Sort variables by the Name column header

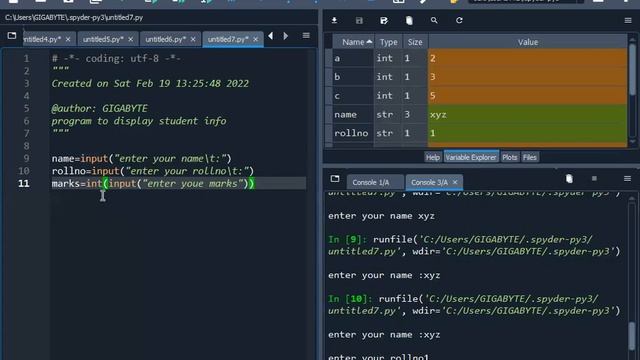pyautogui.click(x=353, y=42)
